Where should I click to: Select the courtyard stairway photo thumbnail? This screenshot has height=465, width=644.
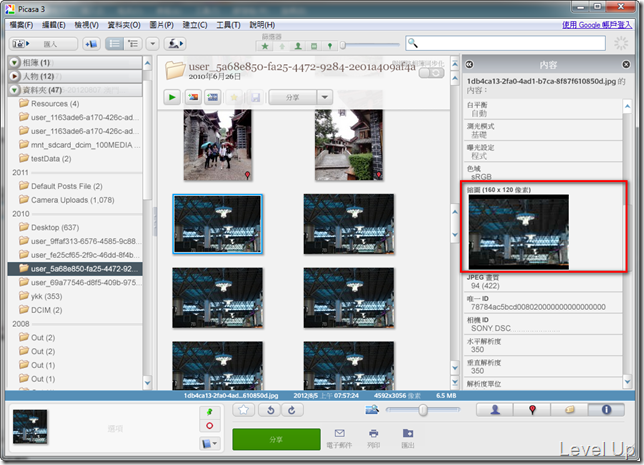click(x=349, y=145)
